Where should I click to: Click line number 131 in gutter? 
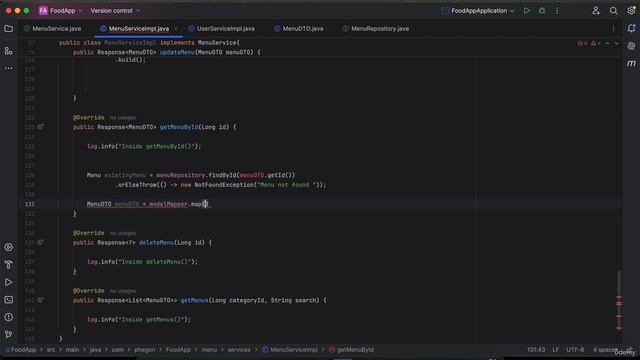tap(30, 204)
